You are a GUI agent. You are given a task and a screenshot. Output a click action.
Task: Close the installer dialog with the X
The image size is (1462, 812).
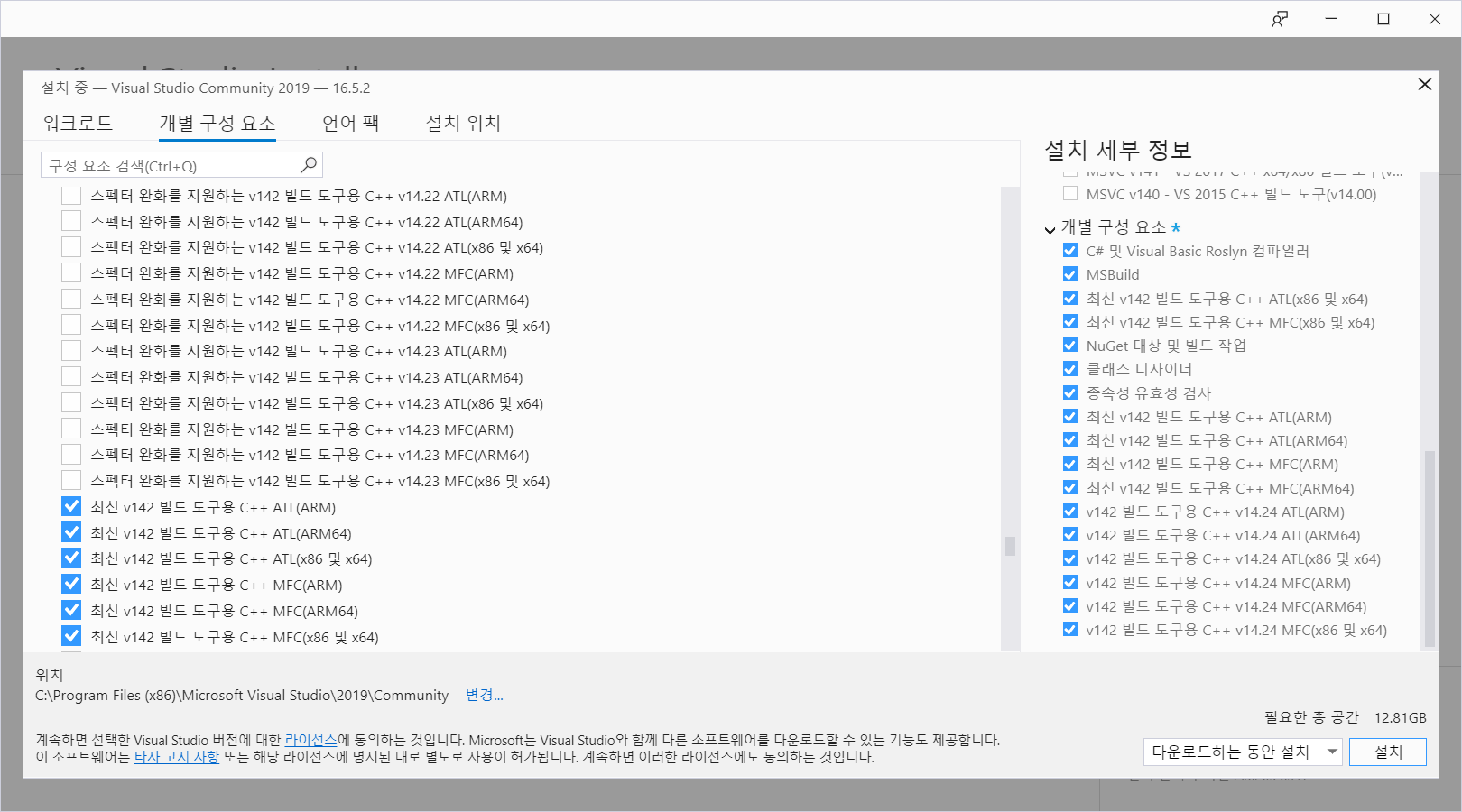[x=1425, y=84]
